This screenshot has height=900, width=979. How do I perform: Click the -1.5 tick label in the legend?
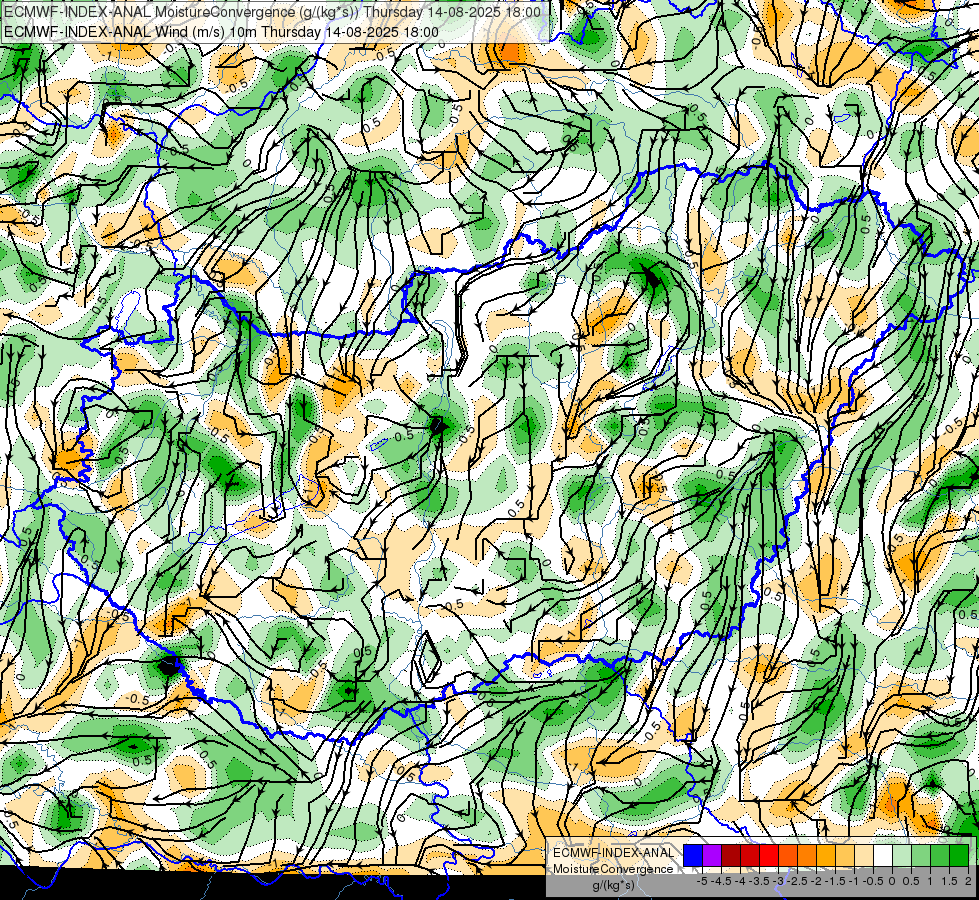click(x=835, y=881)
